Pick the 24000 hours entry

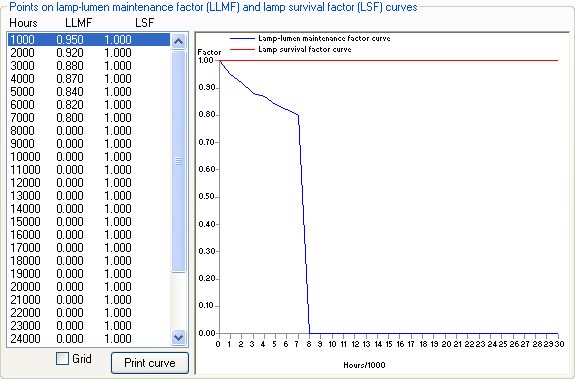pos(89,339)
